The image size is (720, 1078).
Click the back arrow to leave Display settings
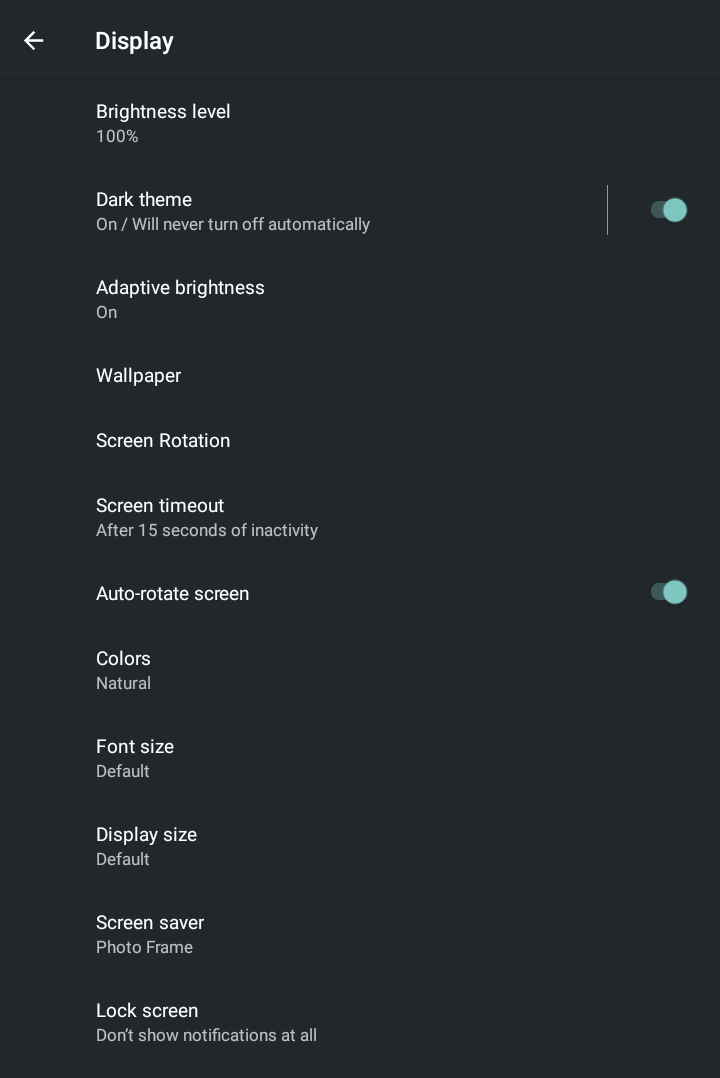[33, 40]
